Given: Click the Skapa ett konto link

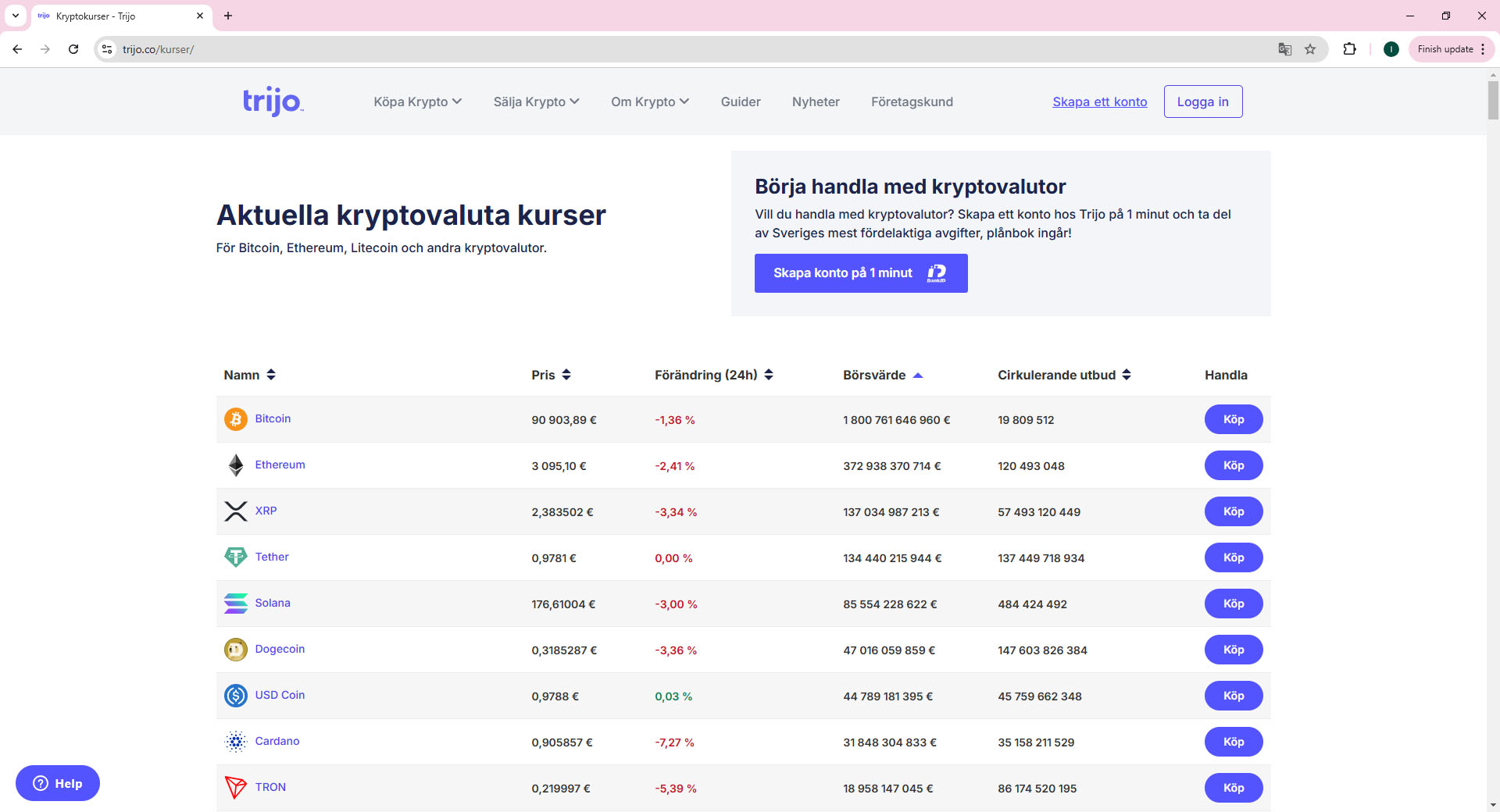Looking at the screenshot, I should [1100, 101].
